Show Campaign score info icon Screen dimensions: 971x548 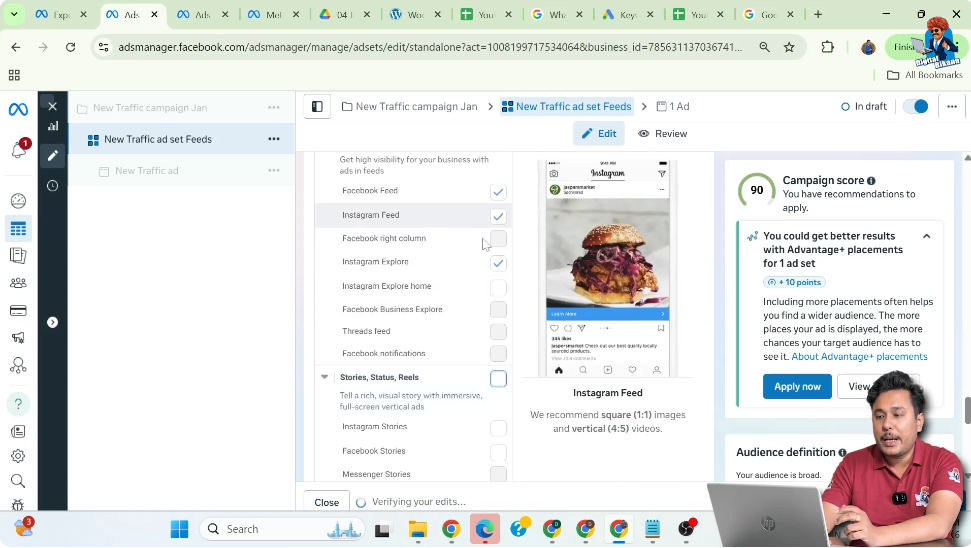tap(871, 181)
